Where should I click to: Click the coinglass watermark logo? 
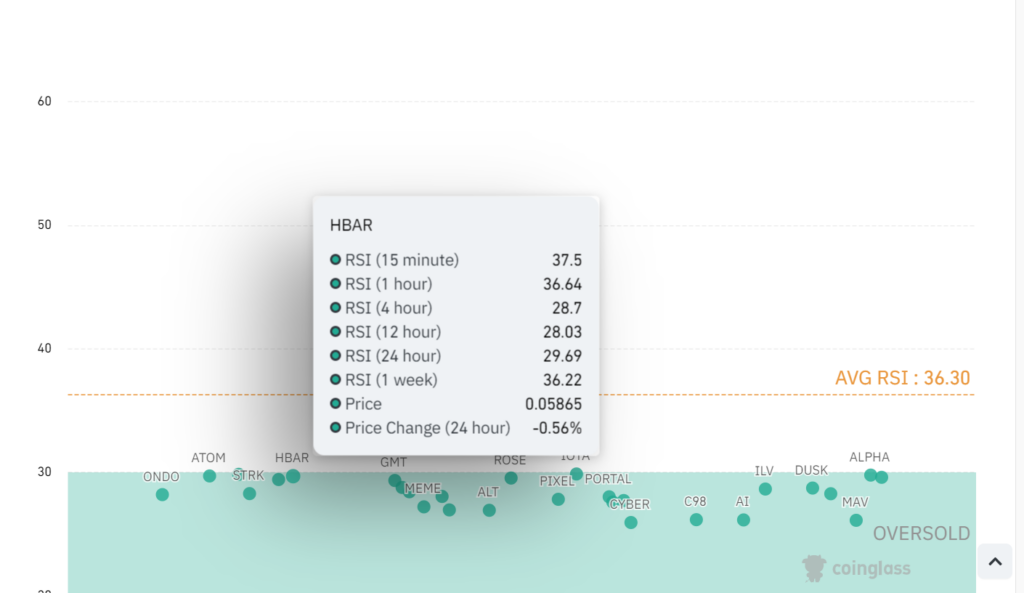point(857,568)
